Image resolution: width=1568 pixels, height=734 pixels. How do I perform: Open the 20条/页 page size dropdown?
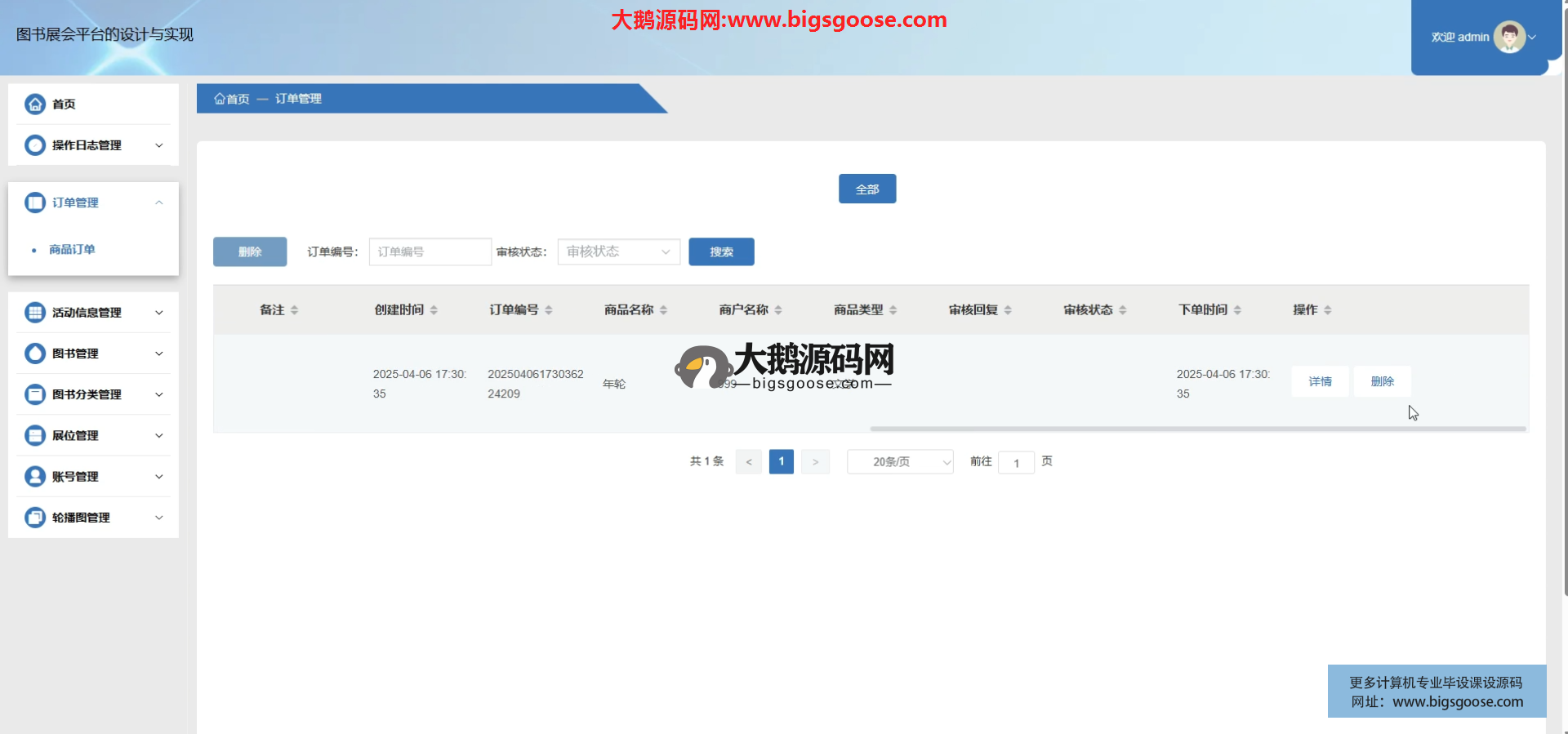coord(900,462)
